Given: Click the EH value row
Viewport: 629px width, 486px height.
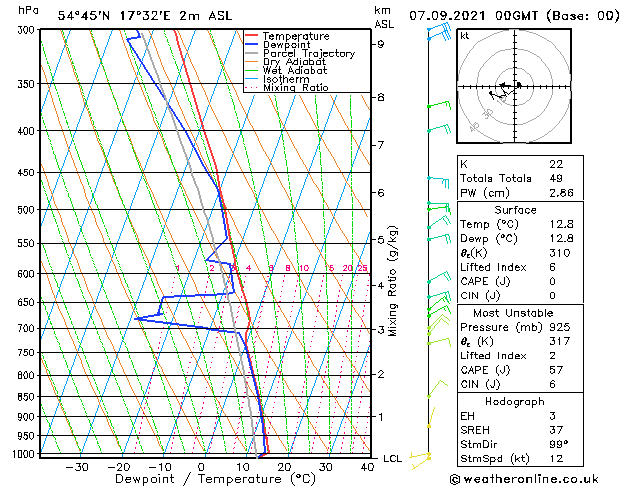Looking at the screenshot, I should [520, 416].
